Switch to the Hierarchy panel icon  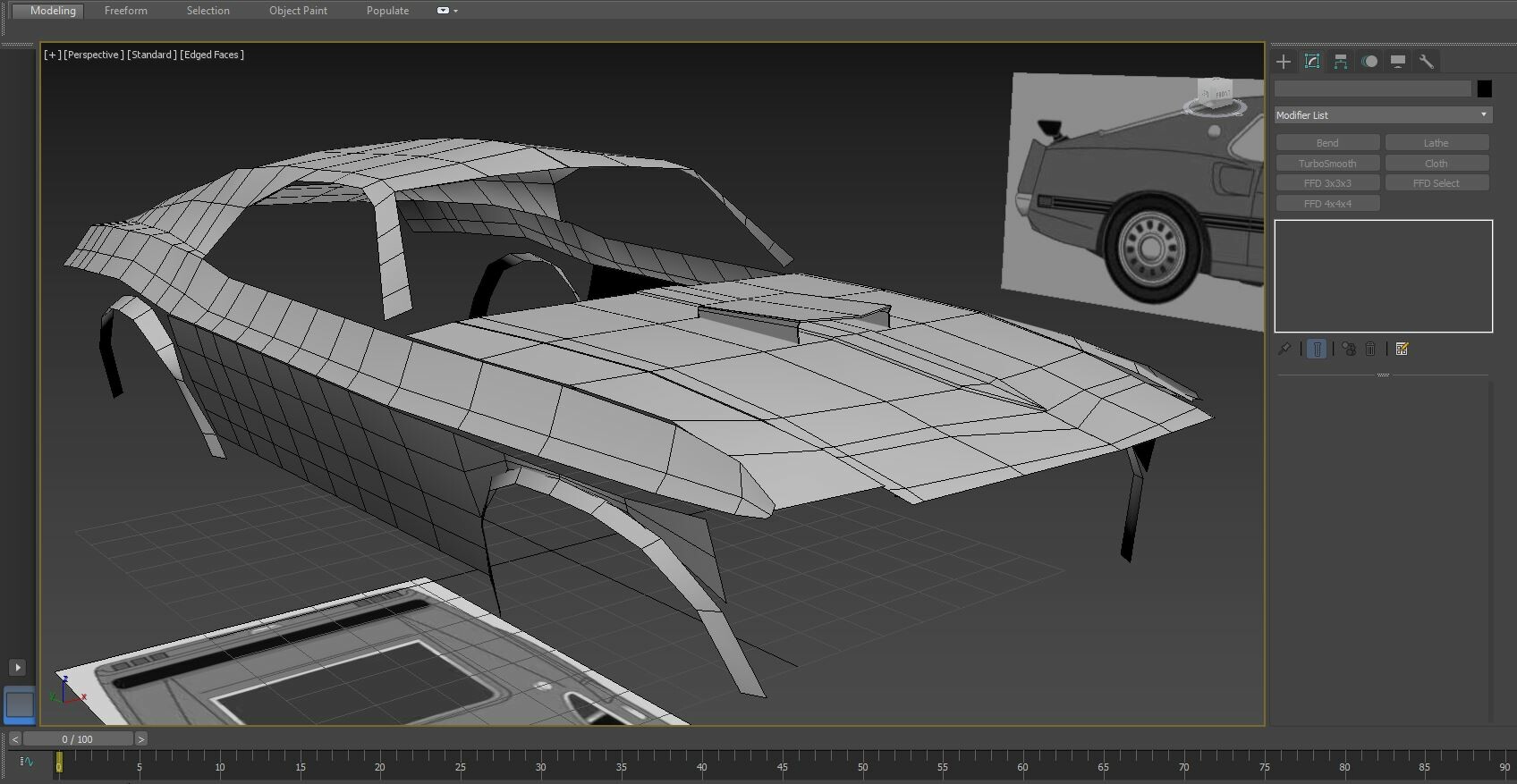click(x=1340, y=62)
